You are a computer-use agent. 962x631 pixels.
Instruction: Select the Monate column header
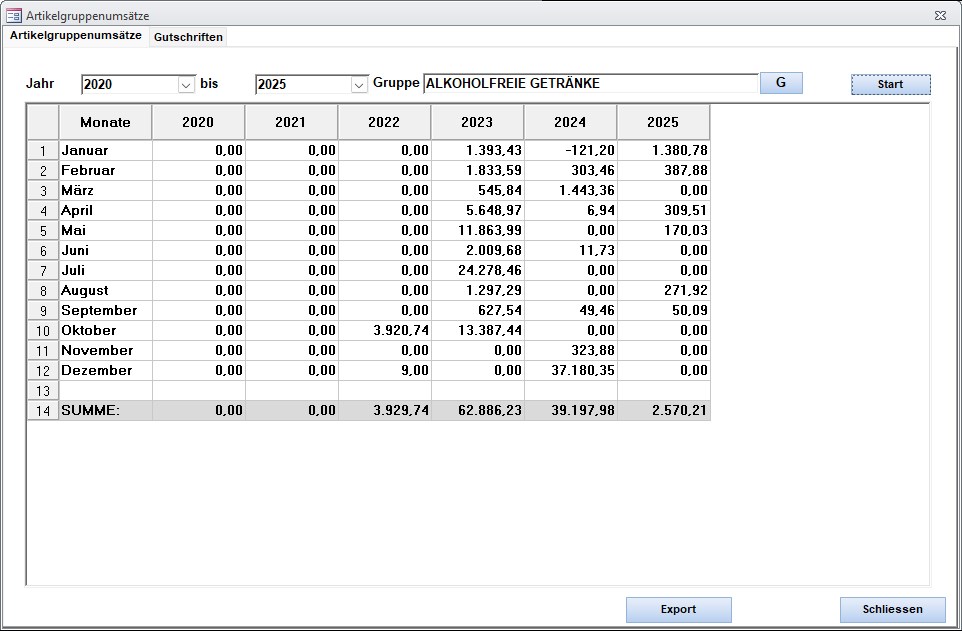pos(105,122)
